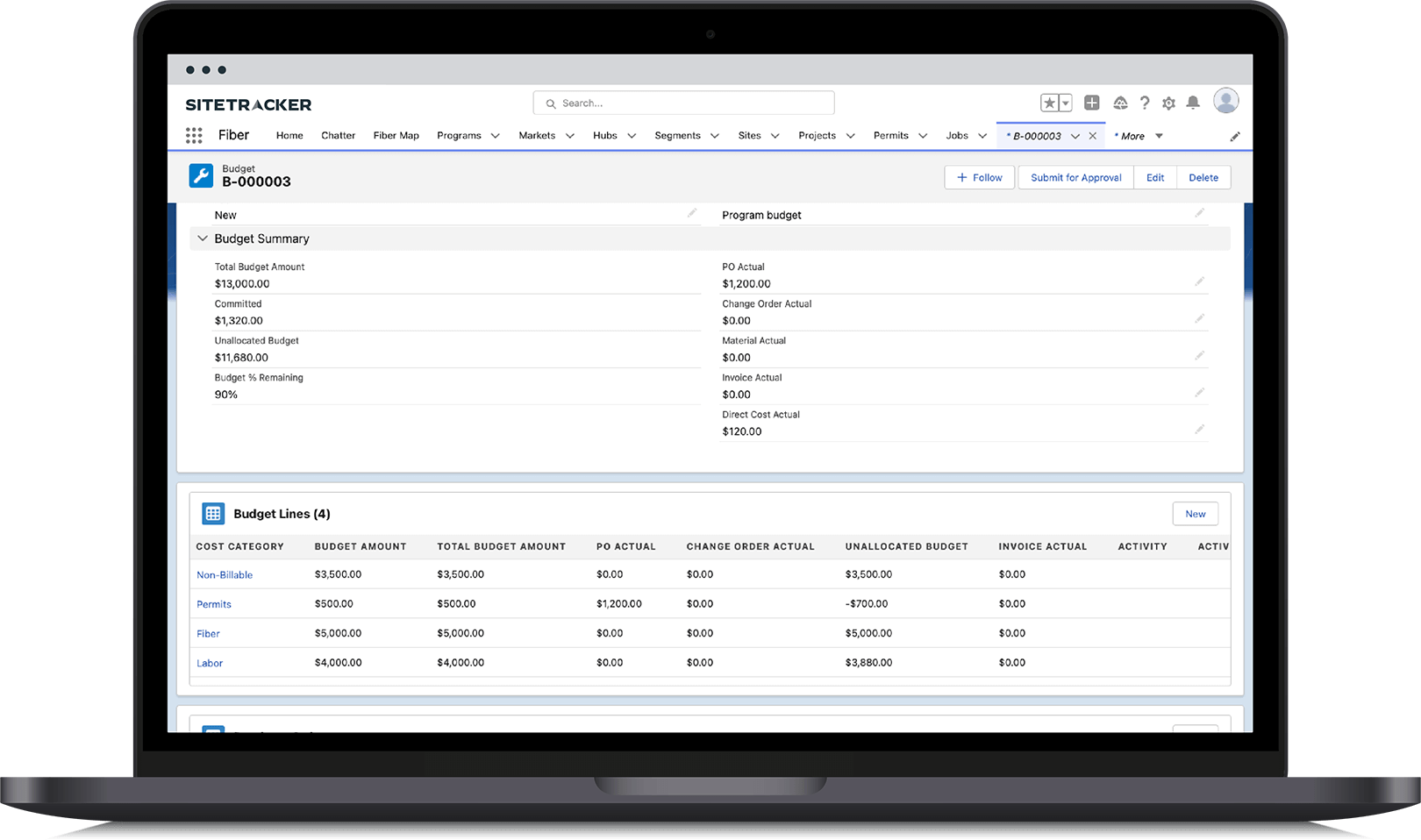Open the B-000003 tab dropdown chevron
The image size is (1421, 840).
tap(1075, 136)
